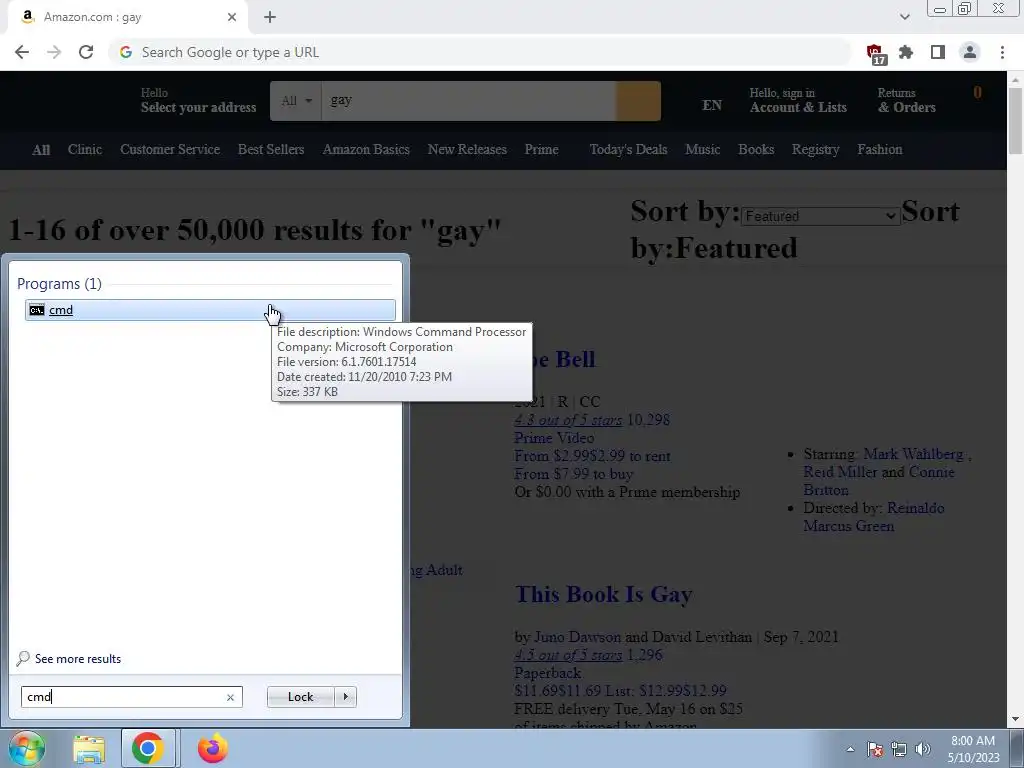
Task: Open the uBlock extension icon
Action: pyautogui.click(x=875, y=54)
